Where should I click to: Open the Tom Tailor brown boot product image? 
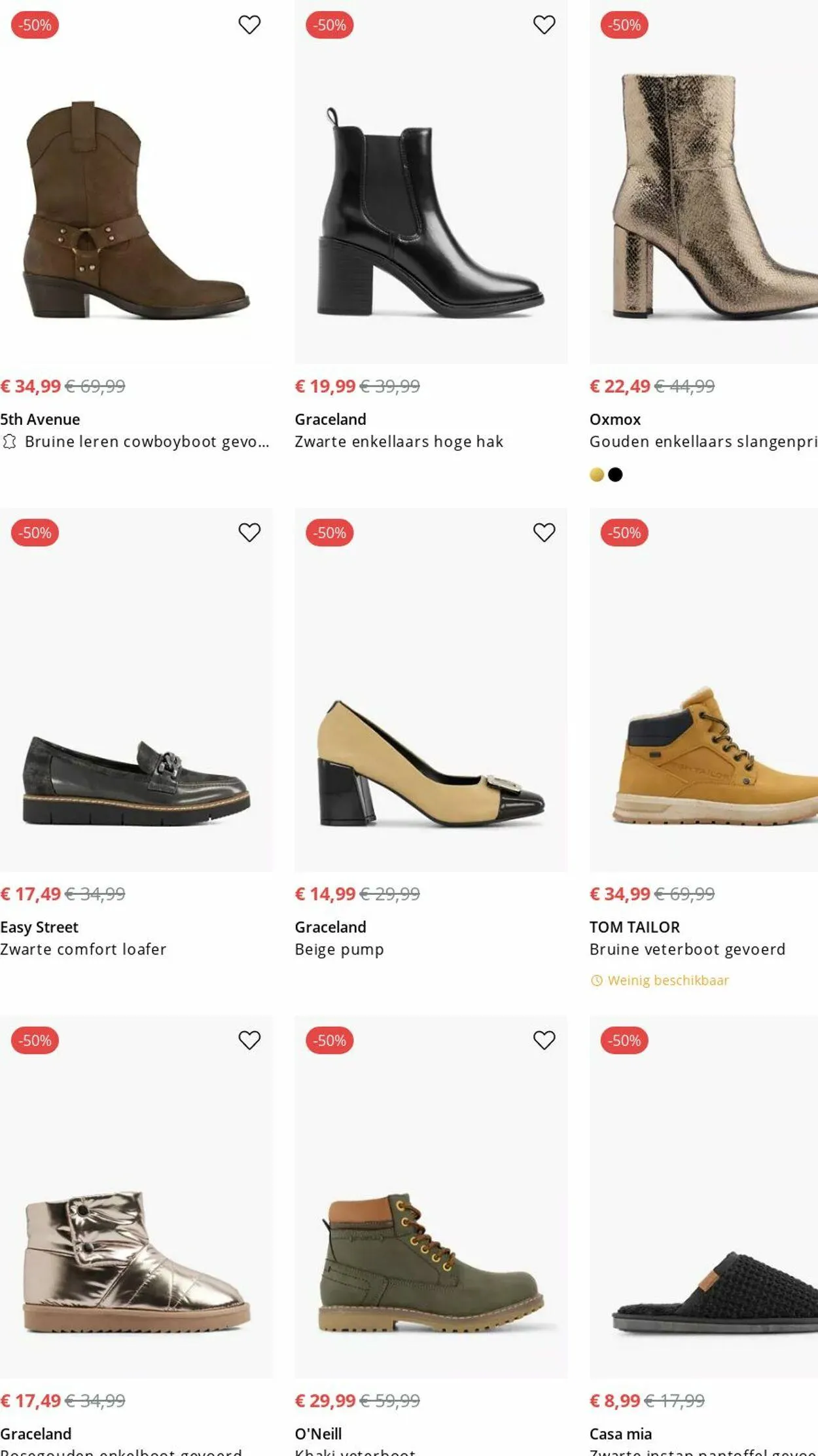[703, 753]
